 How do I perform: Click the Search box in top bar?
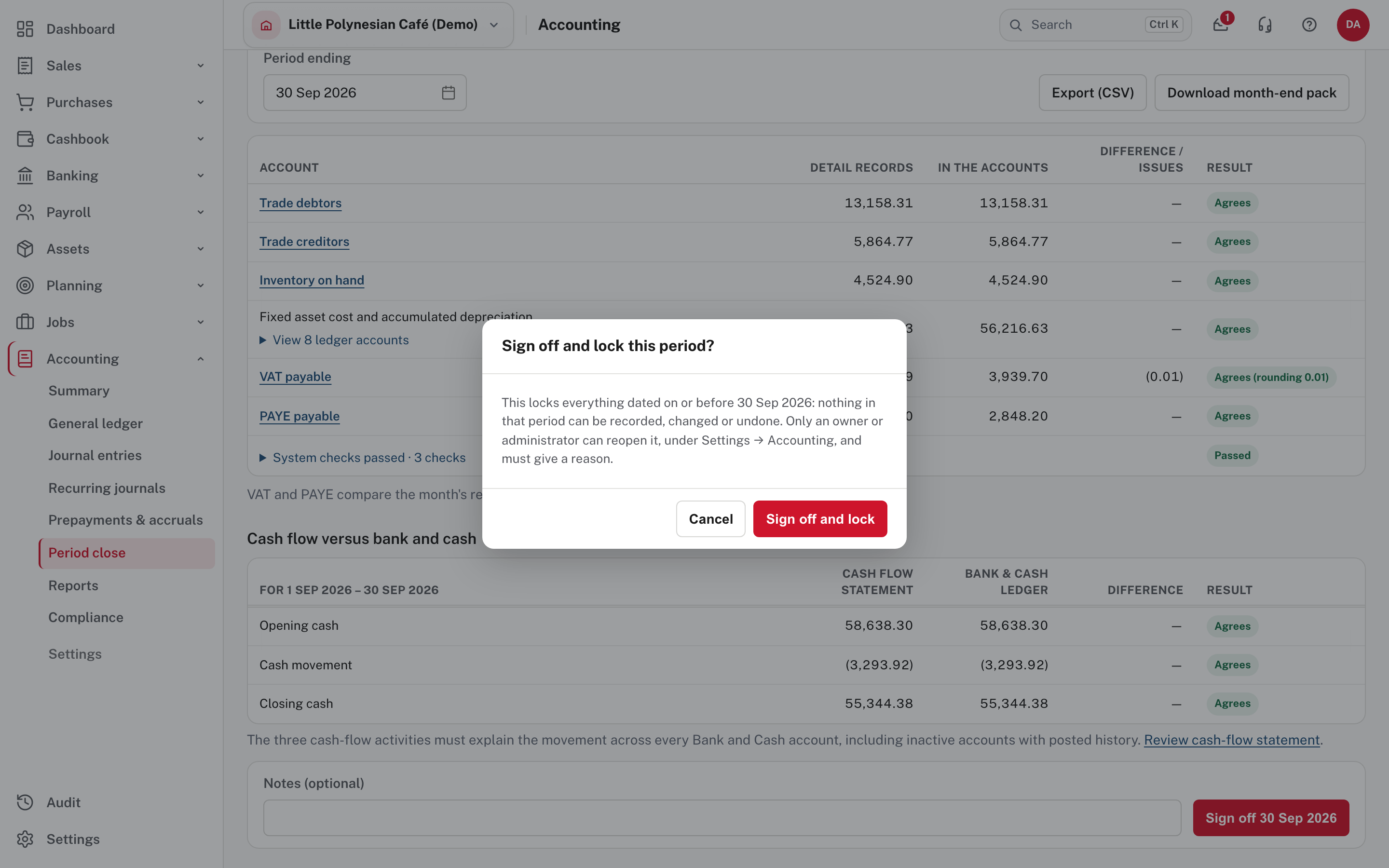tap(1095, 25)
